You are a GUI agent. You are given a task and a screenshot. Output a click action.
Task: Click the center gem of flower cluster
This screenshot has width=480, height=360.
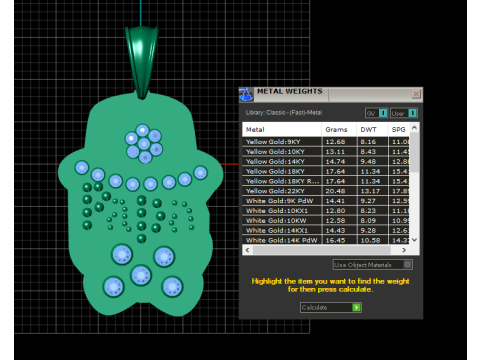click(144, 144)
